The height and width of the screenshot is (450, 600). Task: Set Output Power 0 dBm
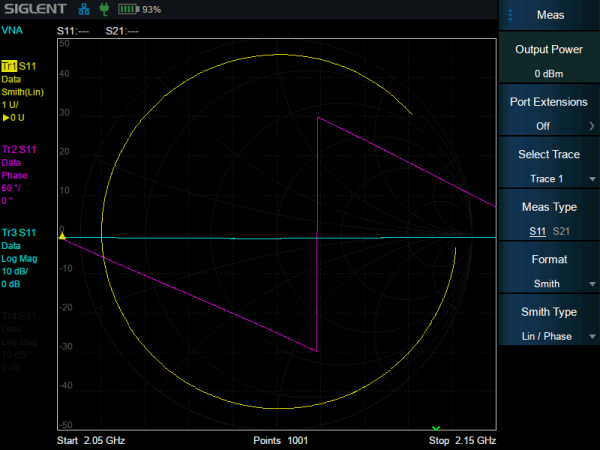coord(549,61)
